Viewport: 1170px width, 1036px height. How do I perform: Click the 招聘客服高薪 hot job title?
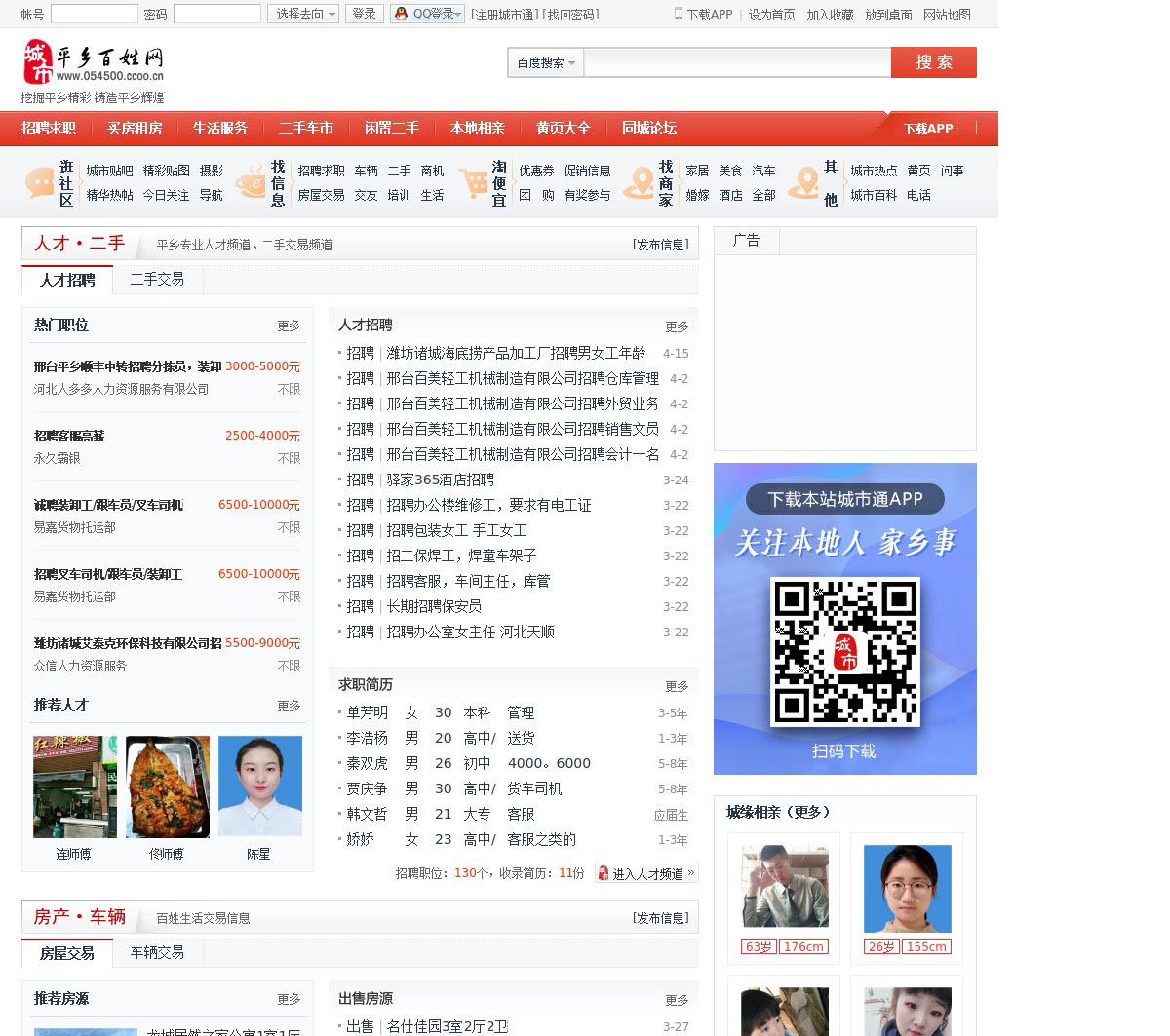(x=69, y=436)
